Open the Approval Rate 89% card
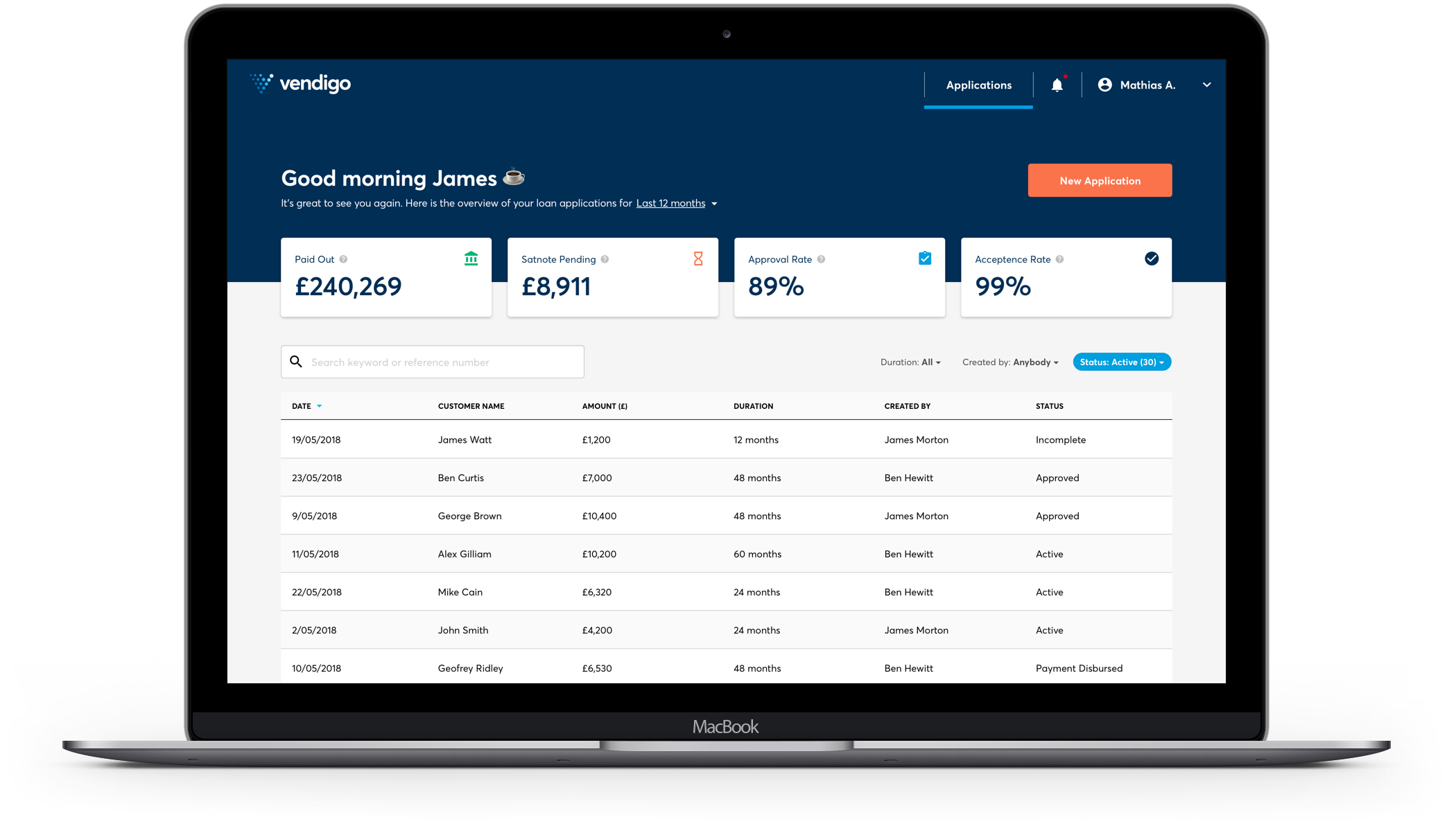Viewport: 1456px width, 826px height. [x=840, y=277]
